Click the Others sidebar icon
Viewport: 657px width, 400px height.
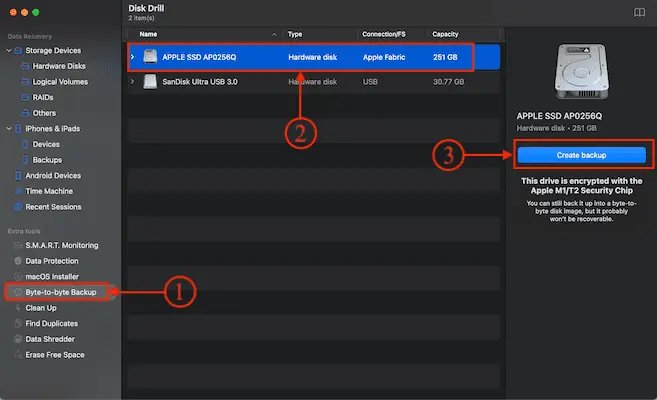[x=25, y=113]
